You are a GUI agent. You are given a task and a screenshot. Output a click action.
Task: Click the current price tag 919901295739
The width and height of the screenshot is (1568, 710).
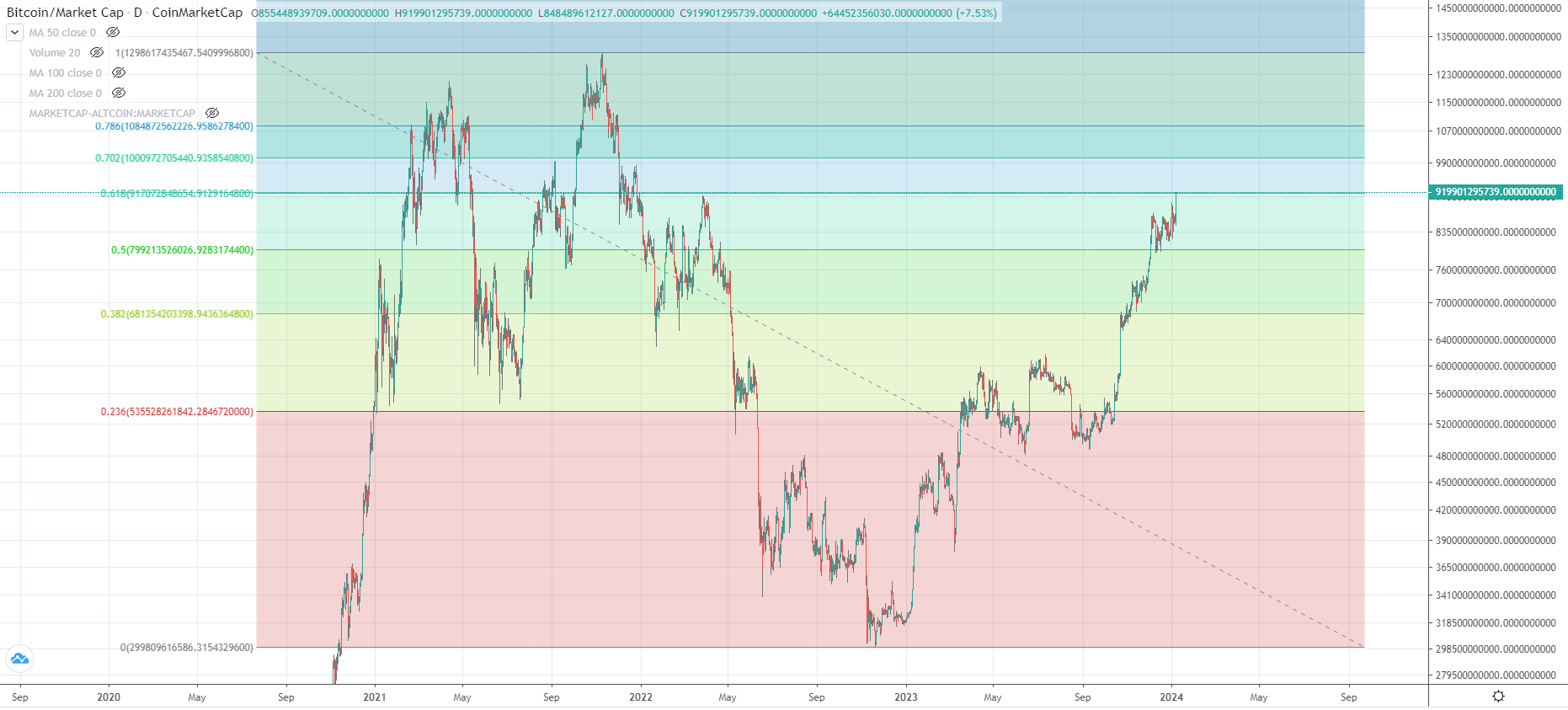(x=1496, y=192)
